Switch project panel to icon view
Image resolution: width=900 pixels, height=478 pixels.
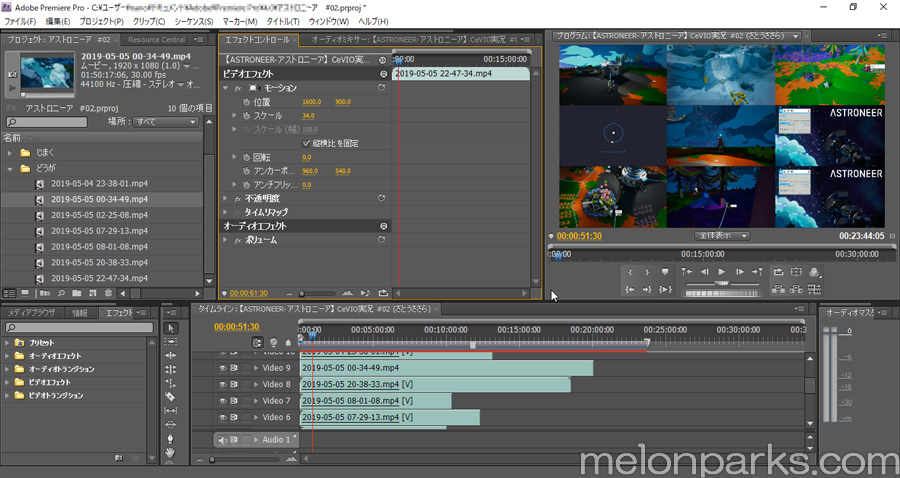25,293
